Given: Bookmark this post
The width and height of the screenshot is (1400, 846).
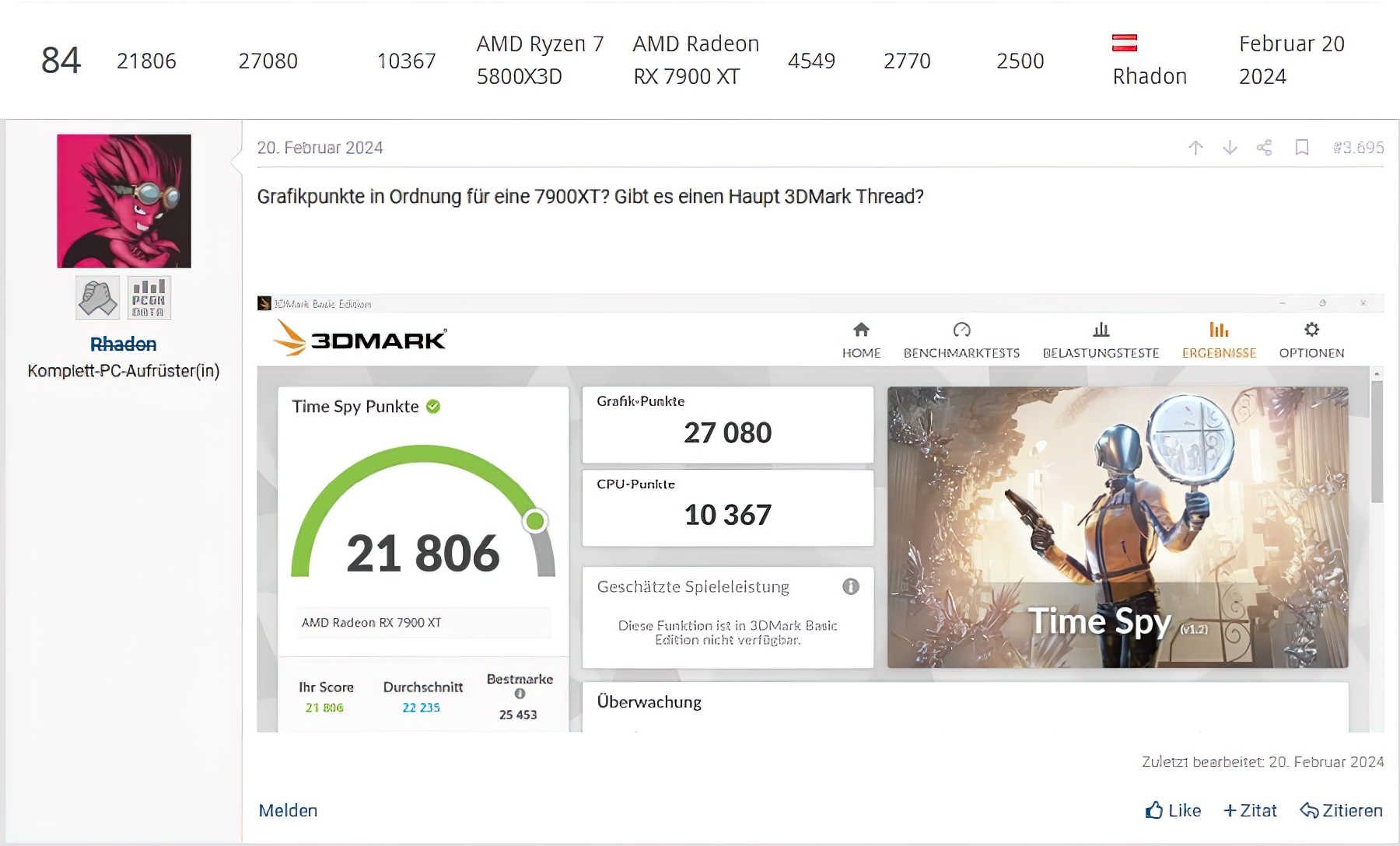Looking at the screenshot, I should (x=1302, y=148).
